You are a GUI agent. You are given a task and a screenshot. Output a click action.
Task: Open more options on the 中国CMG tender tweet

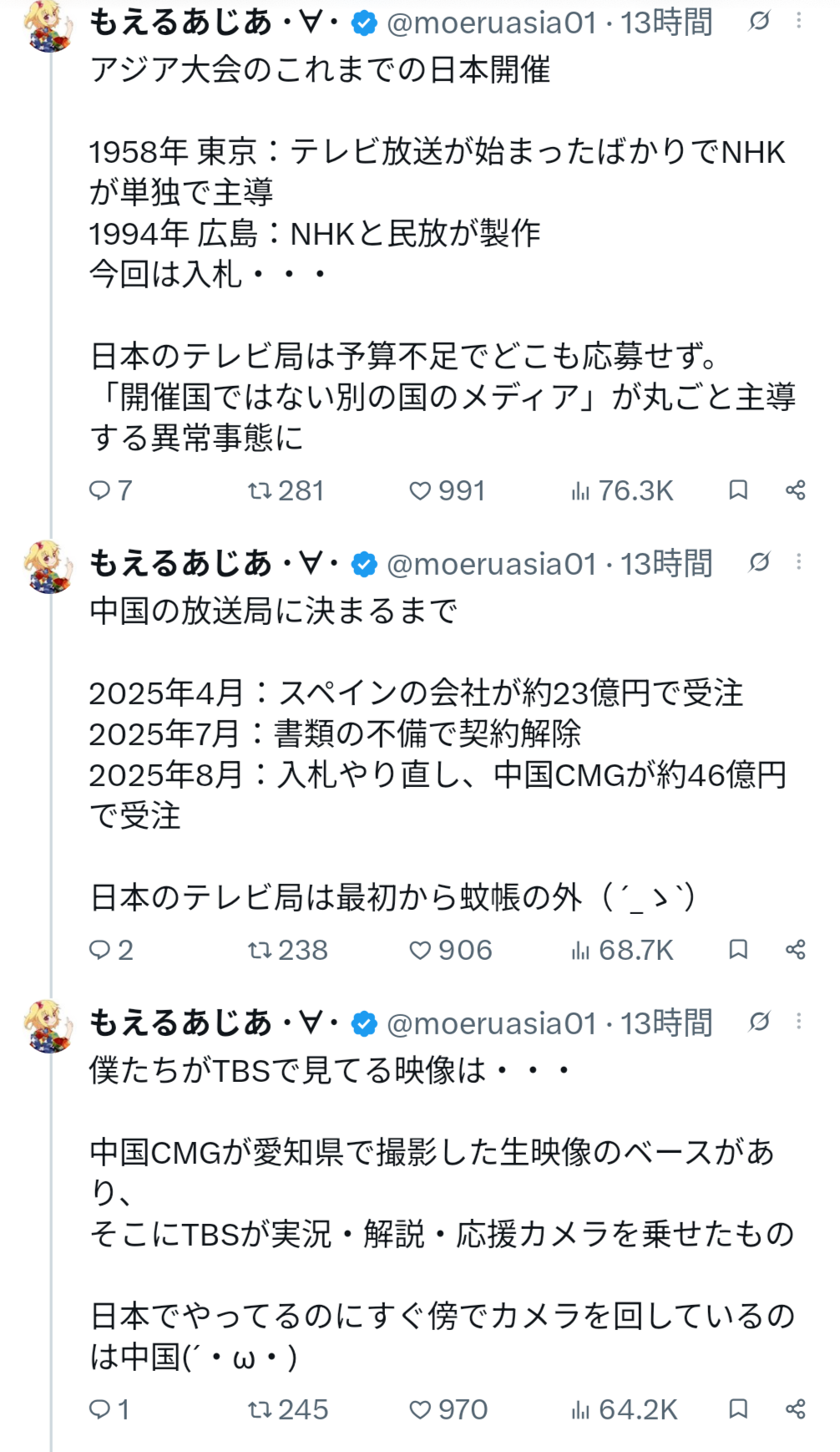(799, 562)
